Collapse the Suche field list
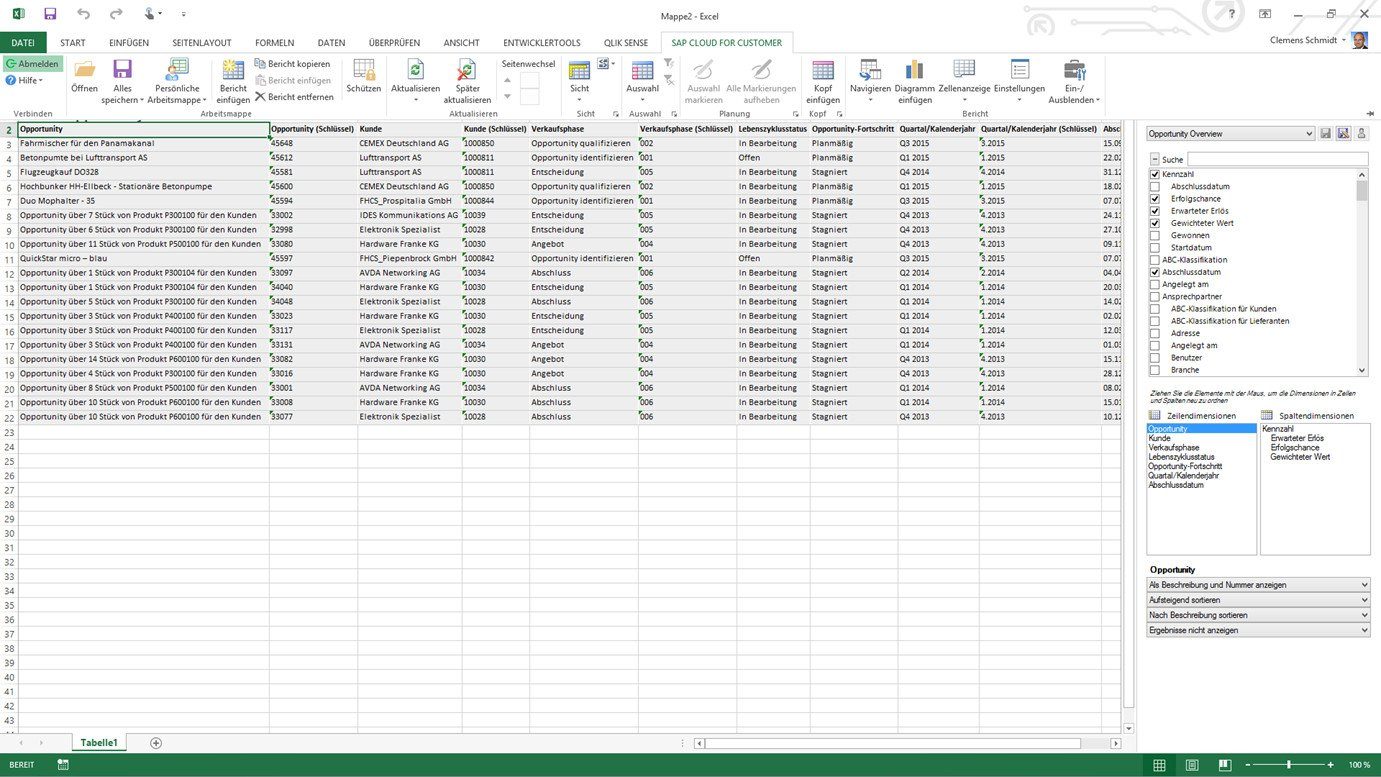 coord(1155,159)
